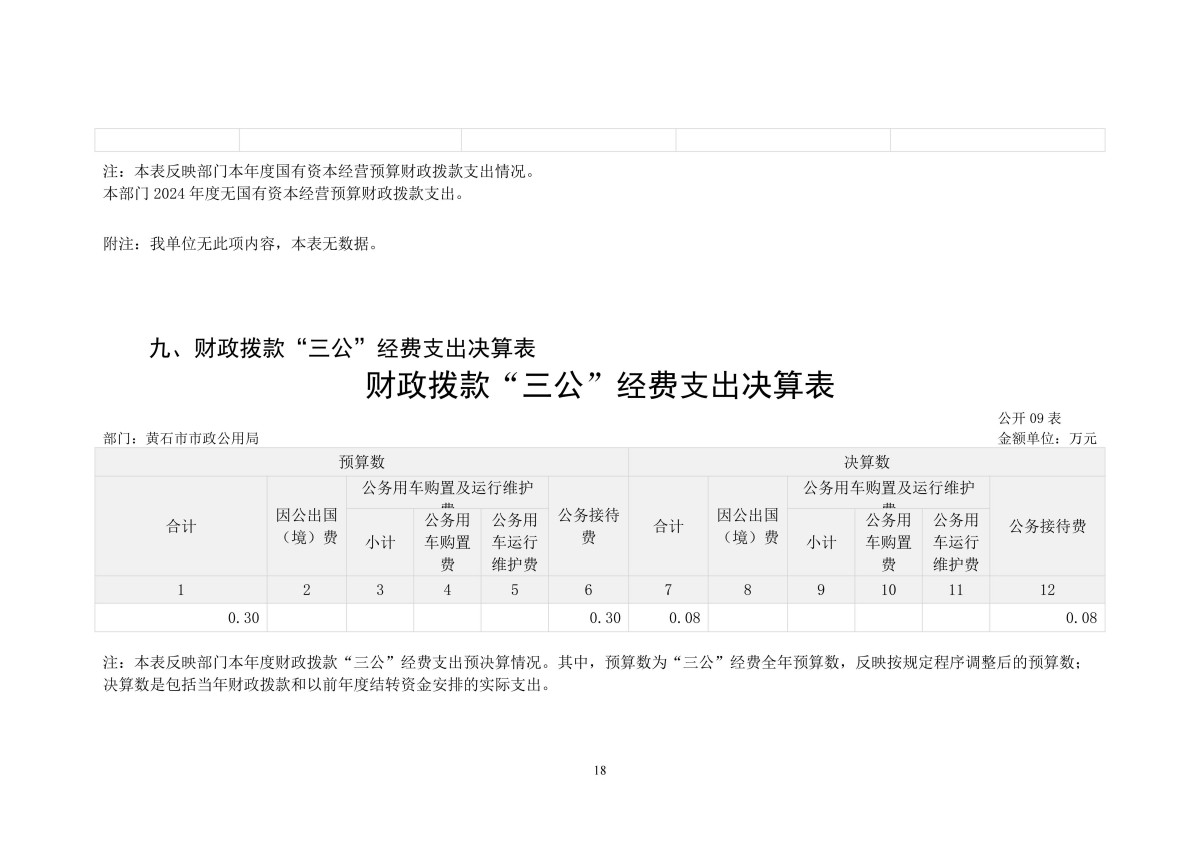Image resolution: width=1200 pixels, height=848 pixels.
Task: Select the "预算数" header cell
Action: (361, 462)
